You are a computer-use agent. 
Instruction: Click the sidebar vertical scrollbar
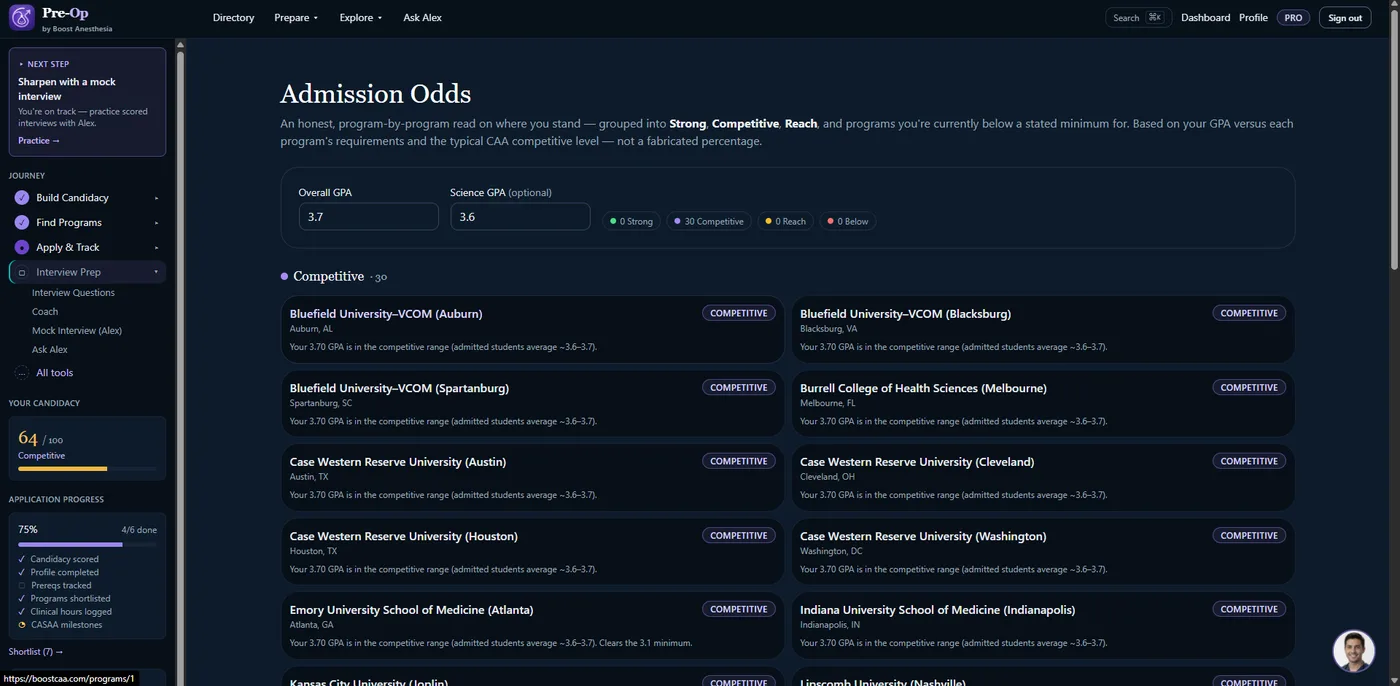tap(180, 365)
